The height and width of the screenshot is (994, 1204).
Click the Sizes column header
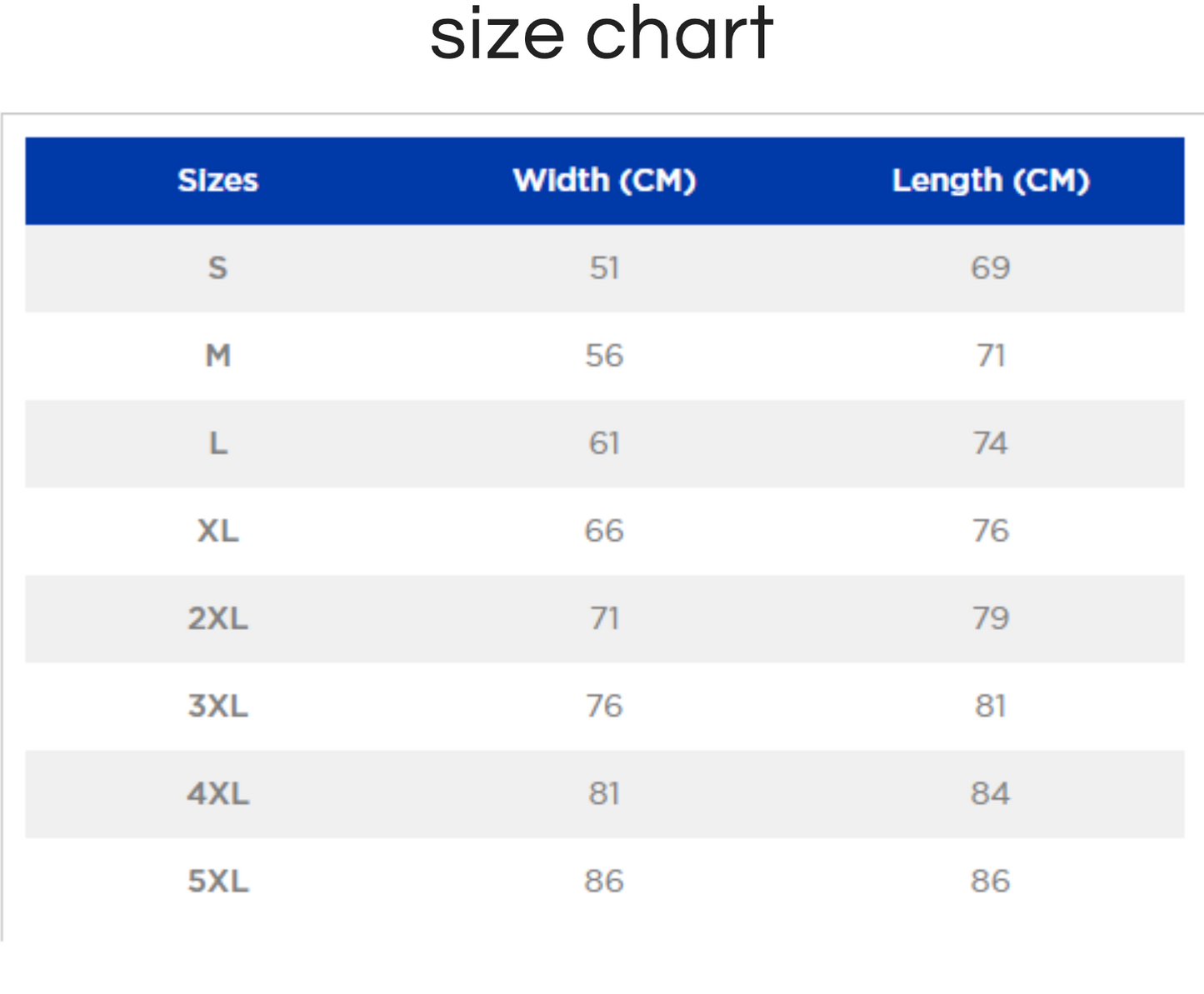pyautogui.click(x=217, y=181)
